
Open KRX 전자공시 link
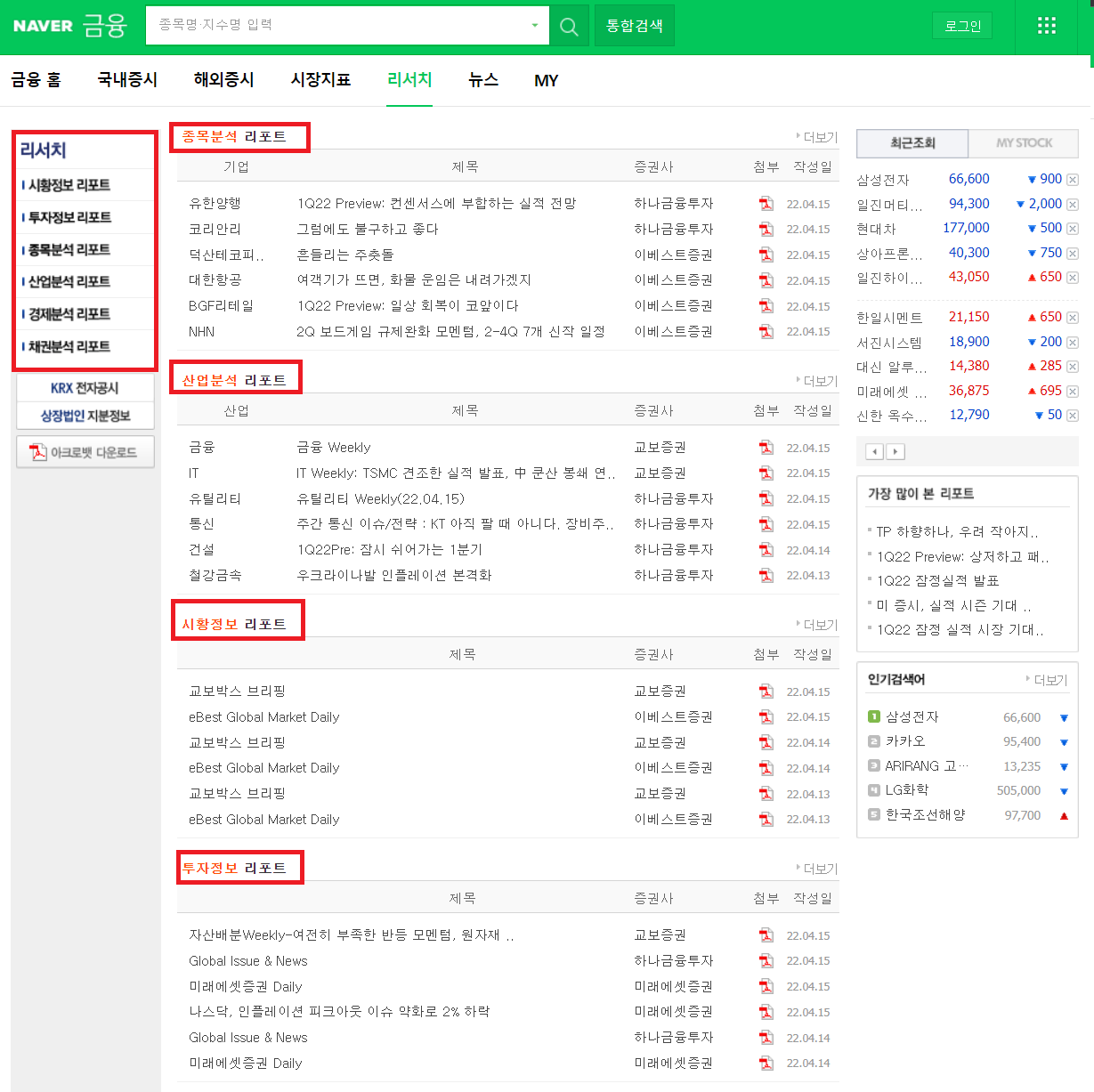click(x=85, y=388)
